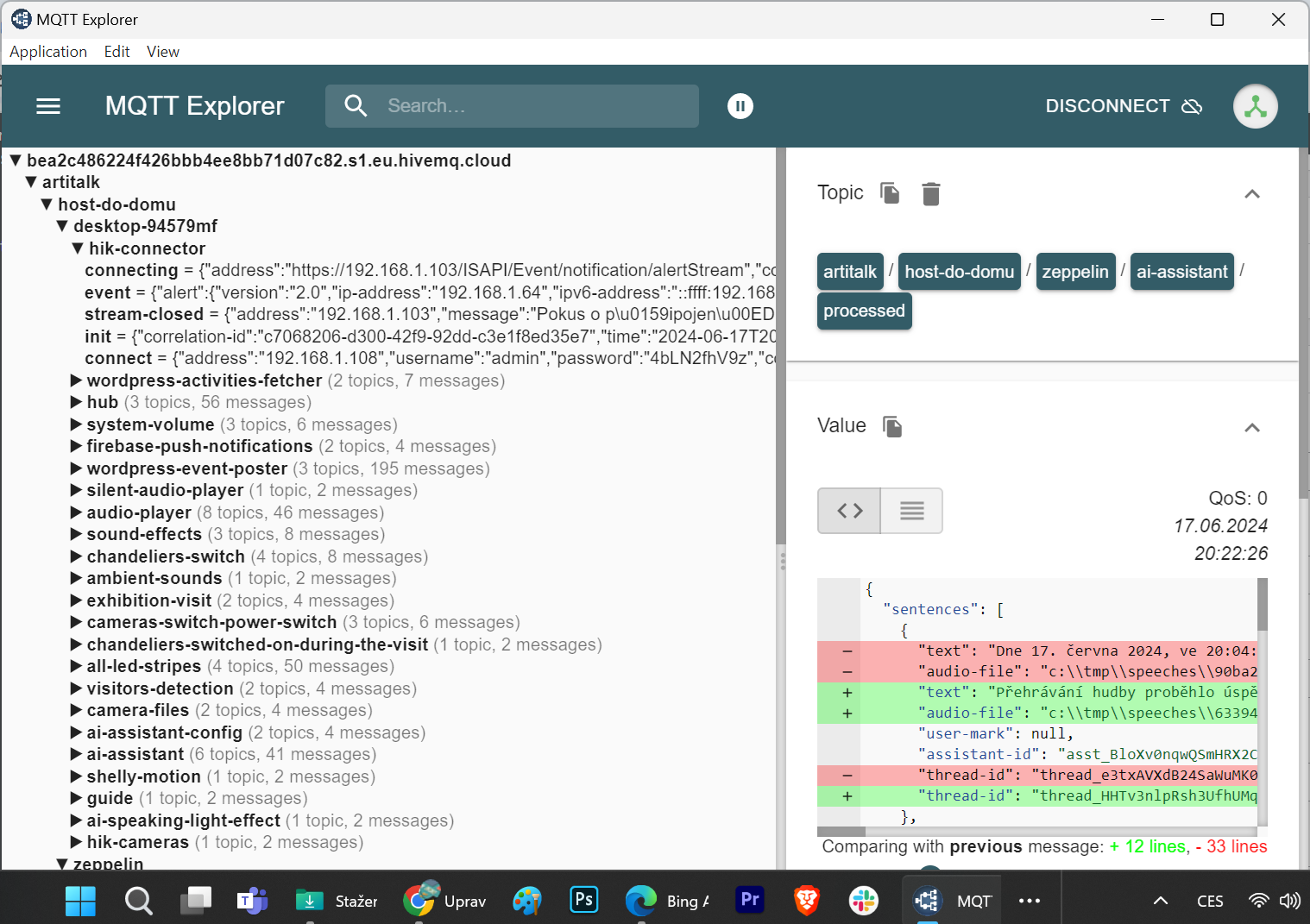Expand the exhibition-visit topic

76,600
